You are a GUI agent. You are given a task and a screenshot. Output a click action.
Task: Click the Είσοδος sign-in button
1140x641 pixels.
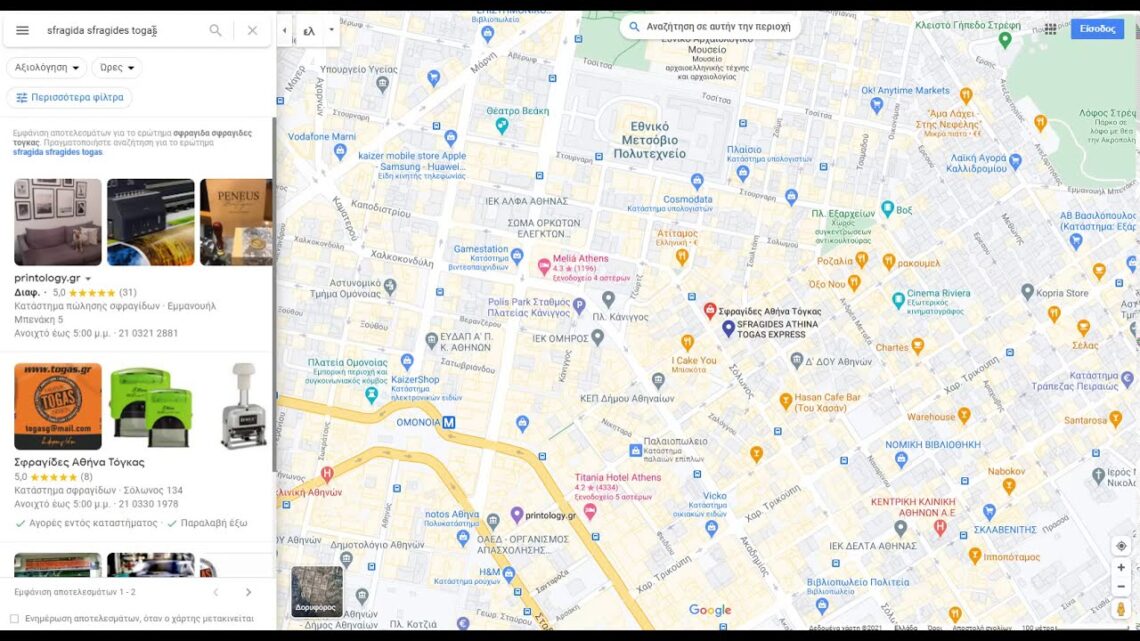1097,29
